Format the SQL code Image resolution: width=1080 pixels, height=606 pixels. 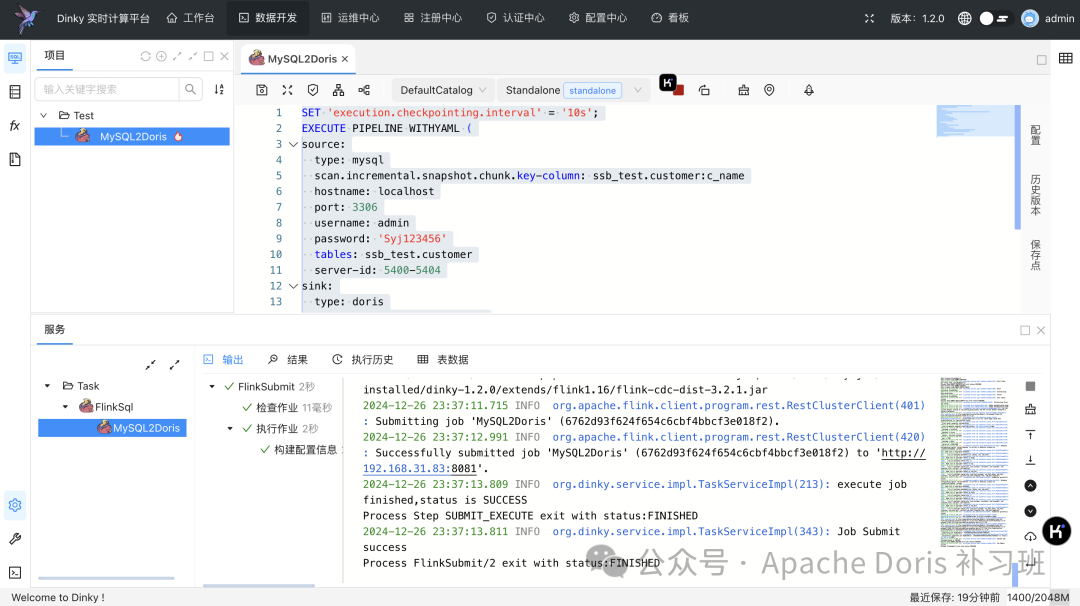pos(287,90)
